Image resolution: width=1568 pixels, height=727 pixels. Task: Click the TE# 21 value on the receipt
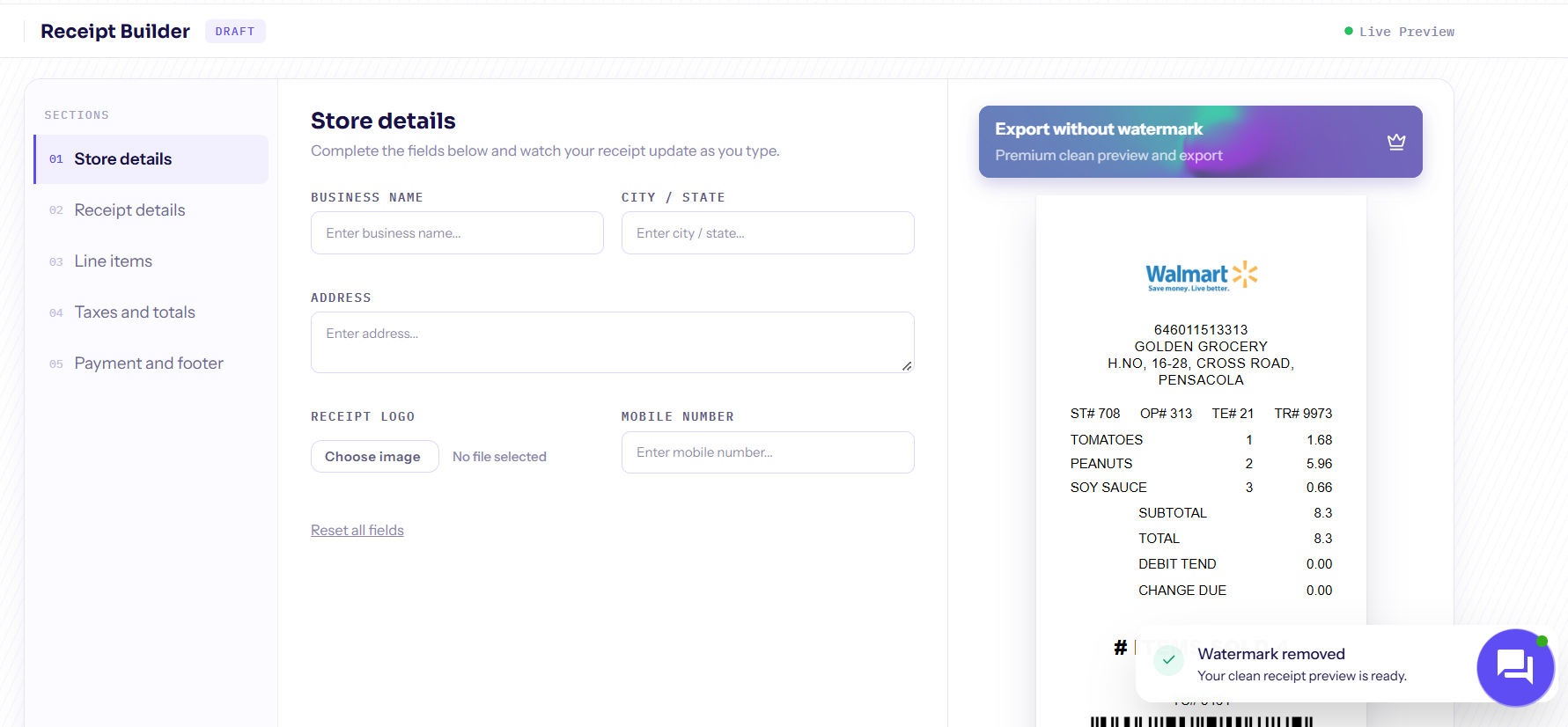(x=1233, y=414)
